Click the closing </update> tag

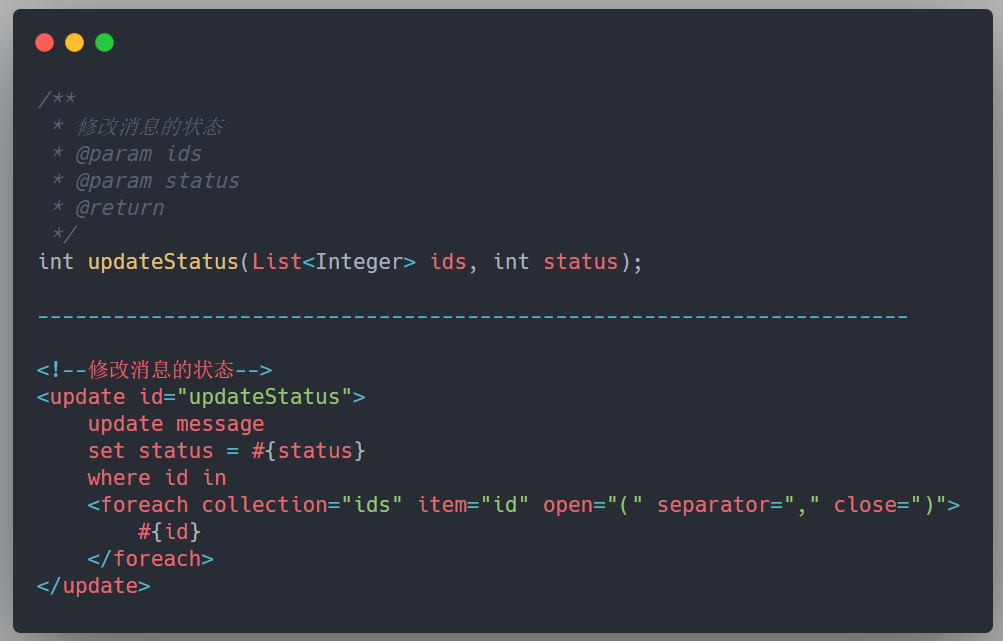click(93, 586)
